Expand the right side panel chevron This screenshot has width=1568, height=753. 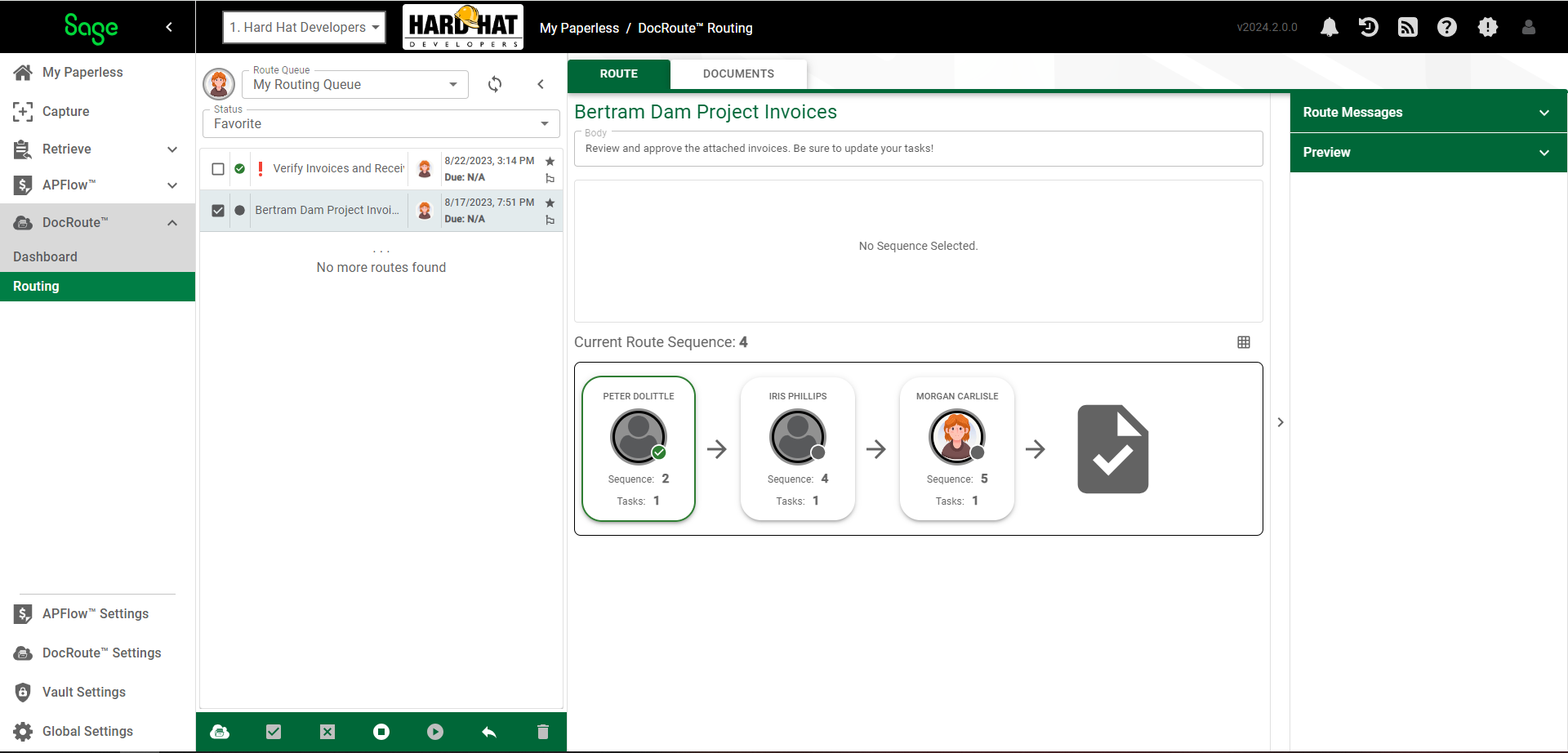pyautogui.click(x=1281, y=422)
